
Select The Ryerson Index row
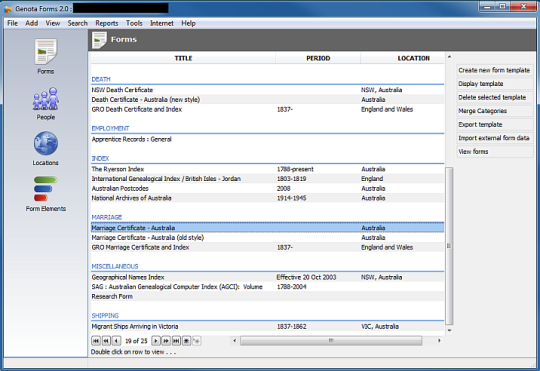point(267,169)
